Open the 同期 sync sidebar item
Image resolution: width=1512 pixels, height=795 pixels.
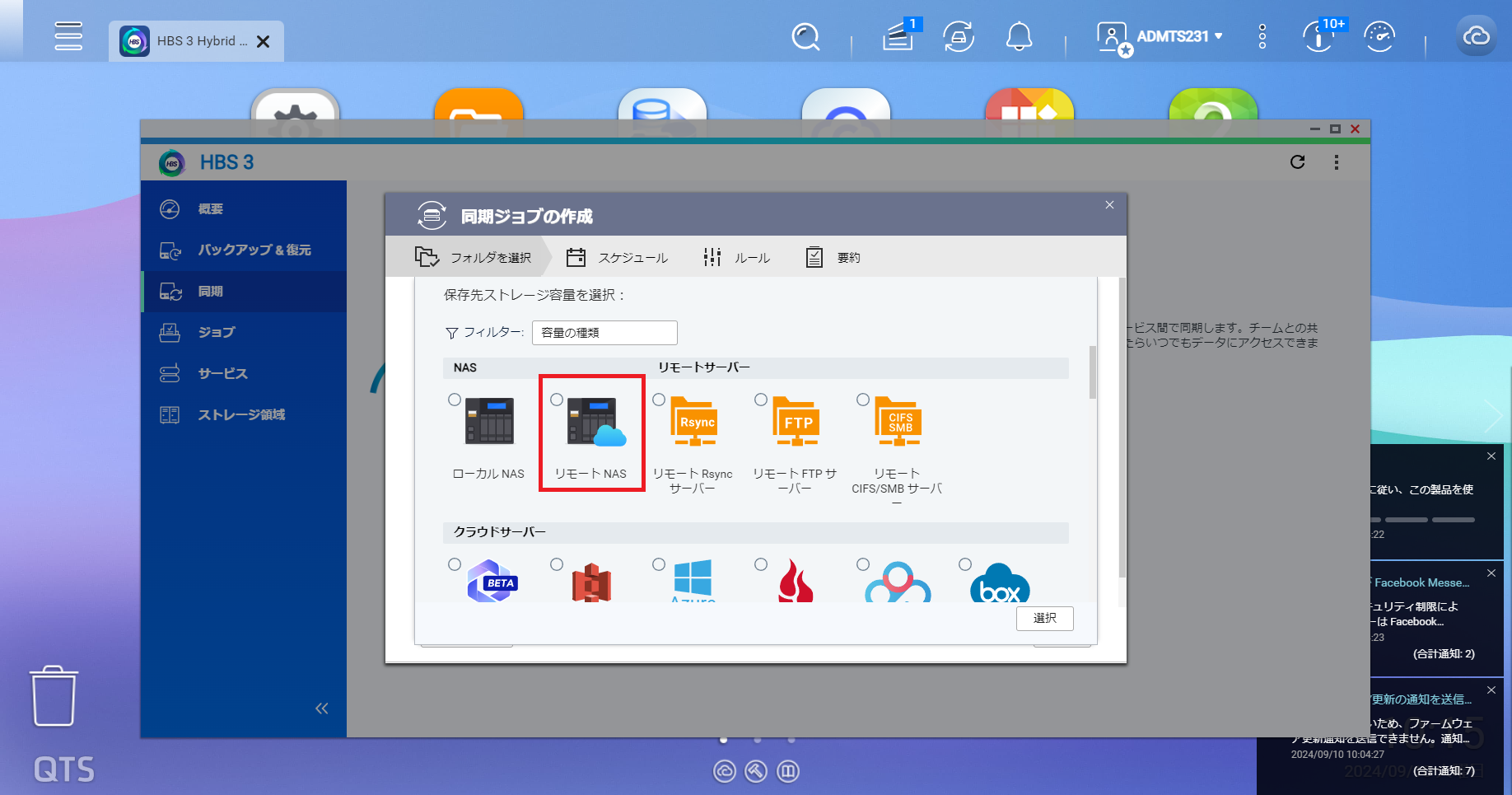(x=244, y=292)
